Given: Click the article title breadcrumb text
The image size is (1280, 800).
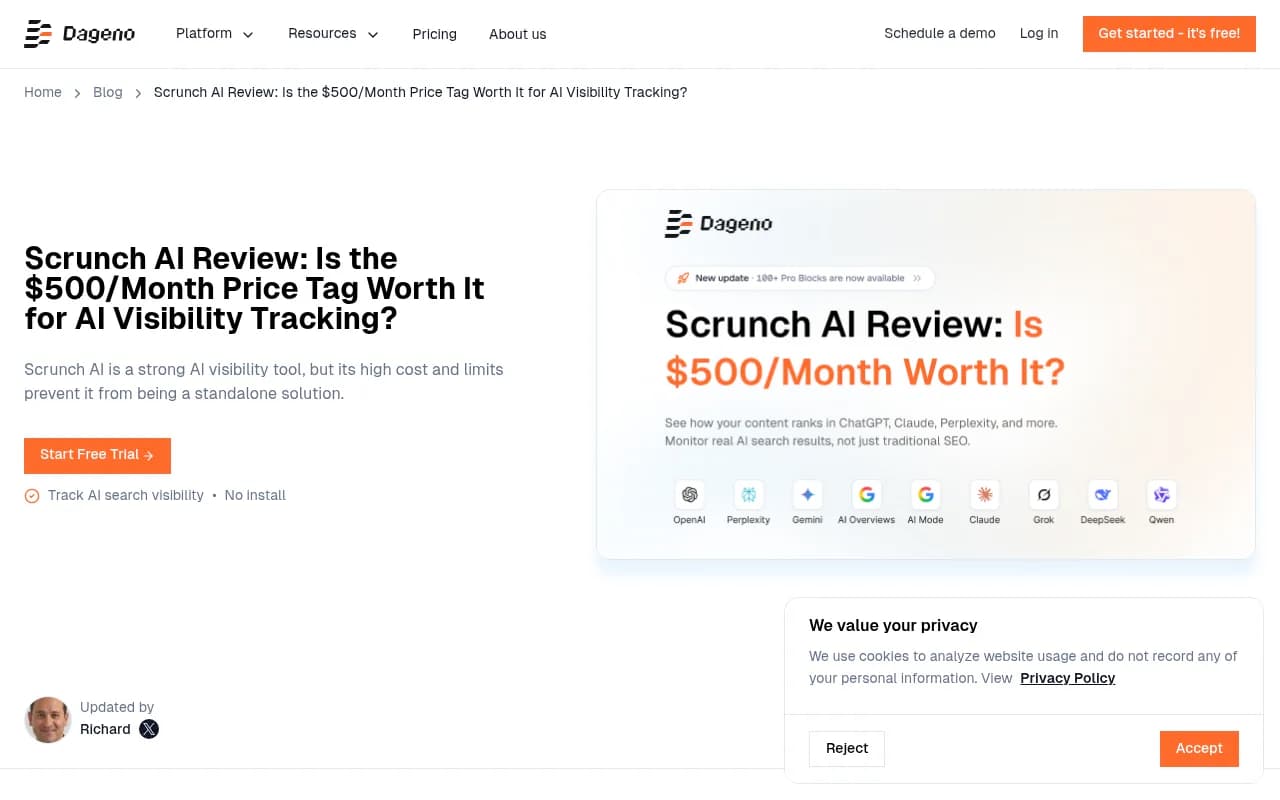Looking at the screenshot, I should click(420, 92).
